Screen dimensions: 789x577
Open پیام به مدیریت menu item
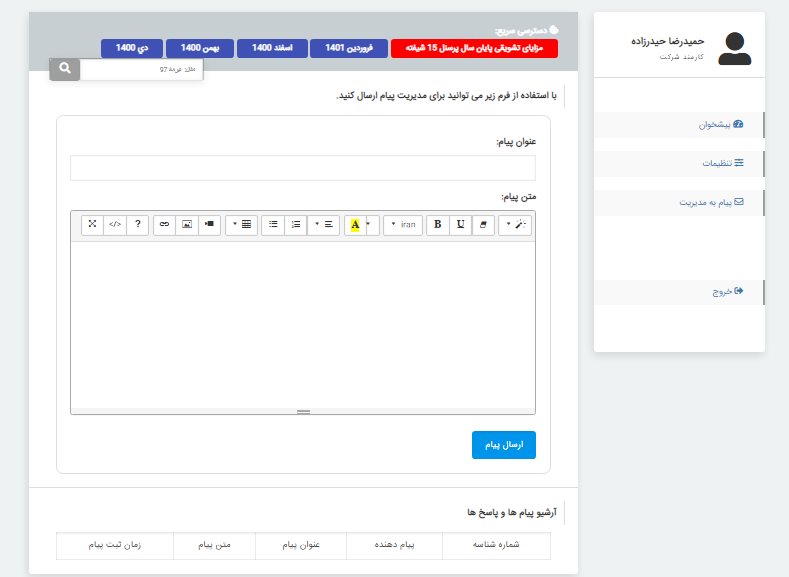[679, 202]
